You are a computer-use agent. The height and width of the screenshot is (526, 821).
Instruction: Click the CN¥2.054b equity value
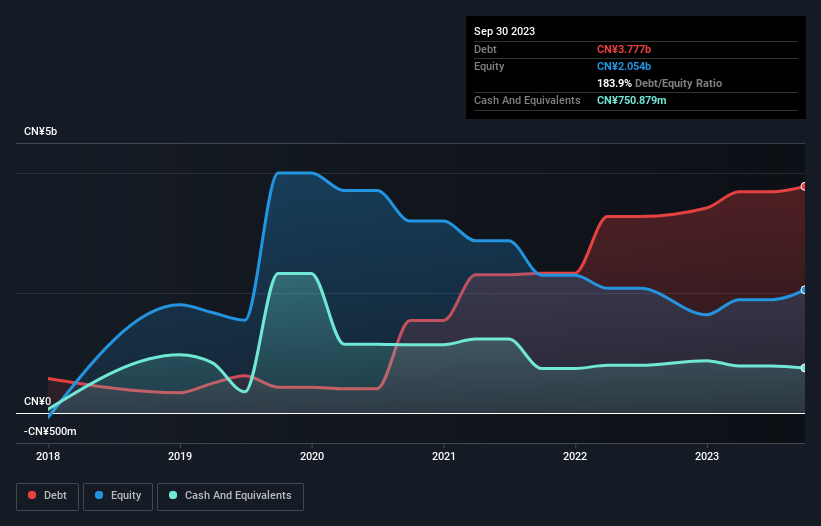click(624, 66)
